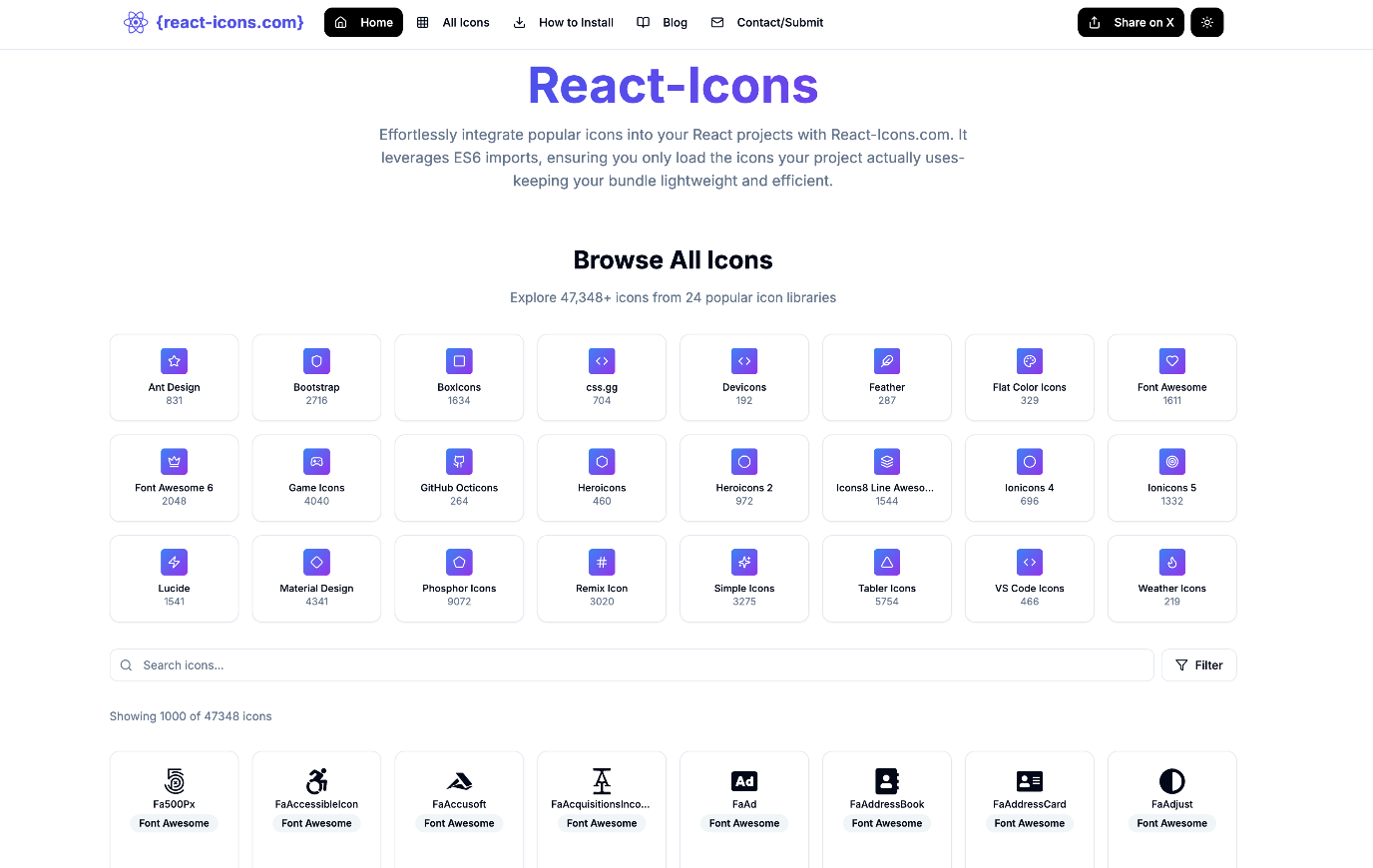Open the Remix Icon hash icon

tap(602, 563)
